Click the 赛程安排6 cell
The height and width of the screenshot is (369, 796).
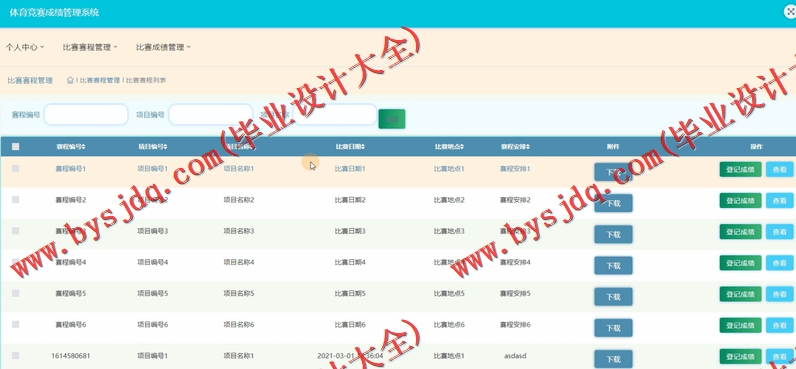[x=515, y=324]
